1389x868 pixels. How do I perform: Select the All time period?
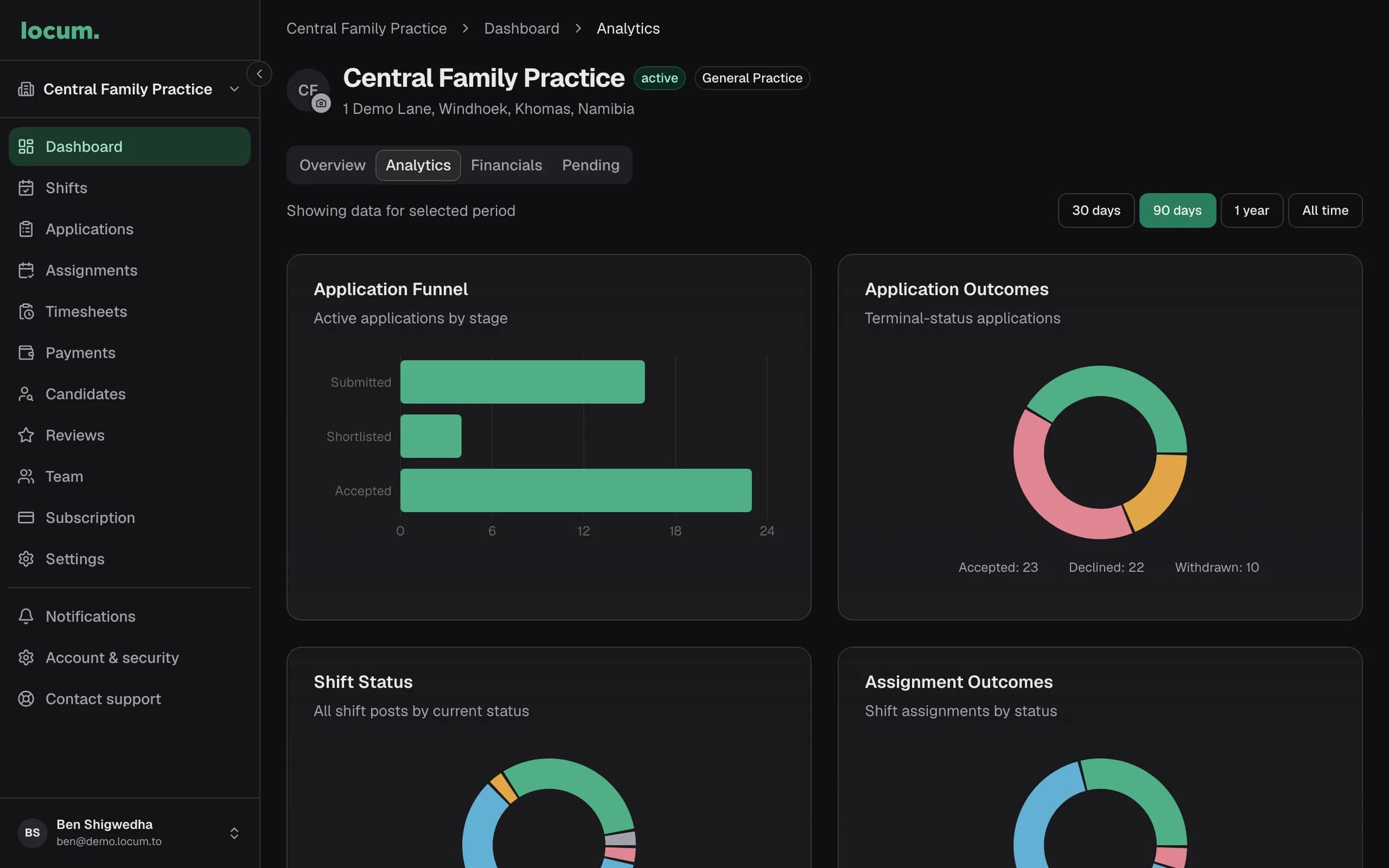coord(1325,211)
